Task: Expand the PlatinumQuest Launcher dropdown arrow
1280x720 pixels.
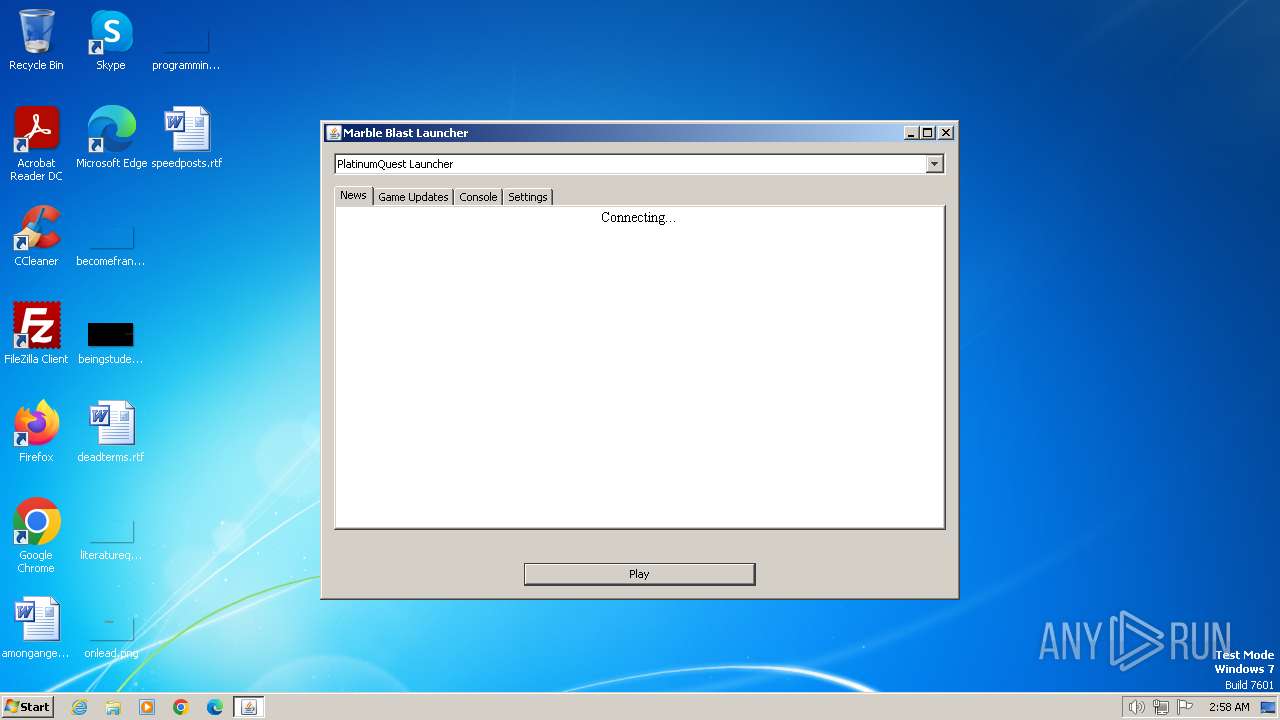Action: 934,164
